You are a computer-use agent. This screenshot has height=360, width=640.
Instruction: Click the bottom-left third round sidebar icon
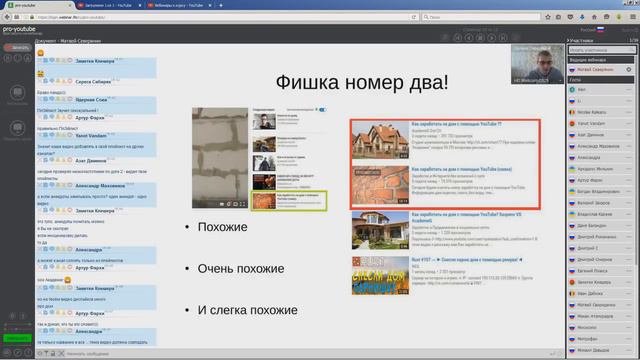[x=27, y=352]
